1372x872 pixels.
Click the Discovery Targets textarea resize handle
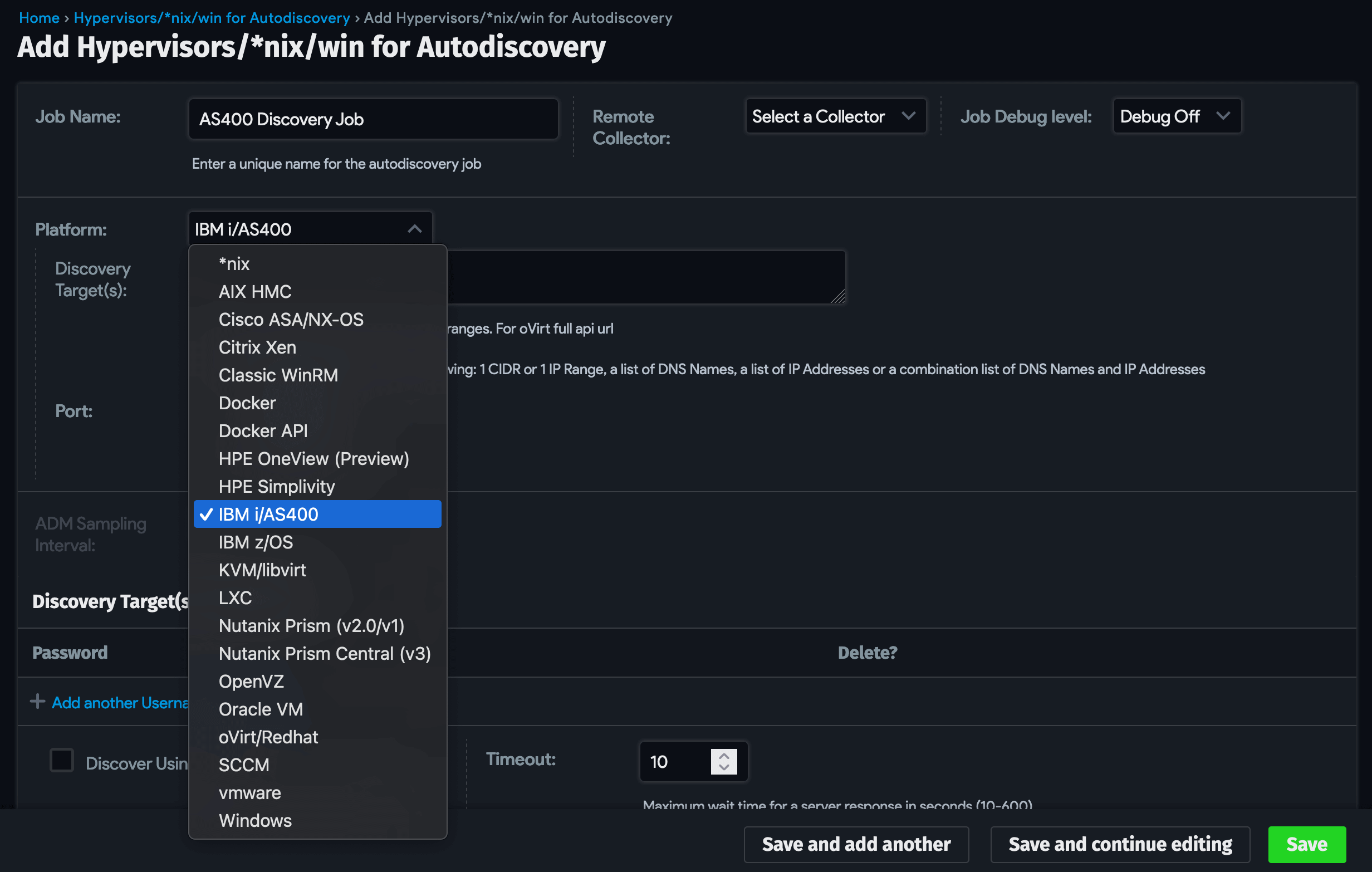pos(837,296)
